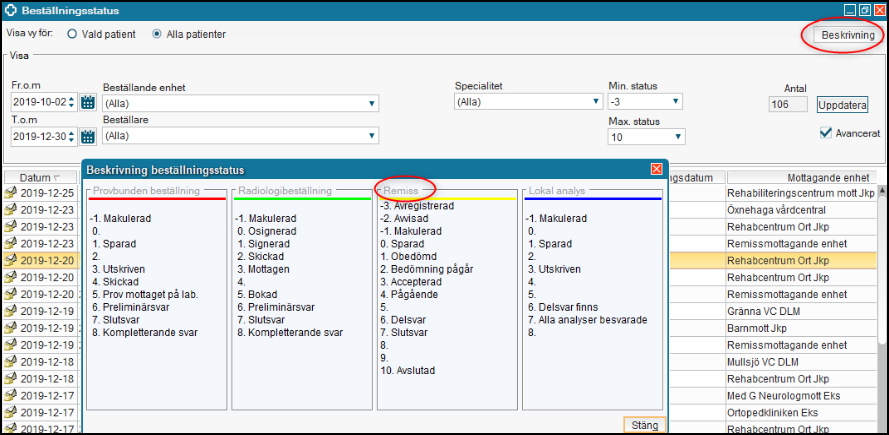Image resolution: width=889 pixels, height=435 pixels.
Task: Click the Stäng button in the dialog
Action: (x=645, y=425)
